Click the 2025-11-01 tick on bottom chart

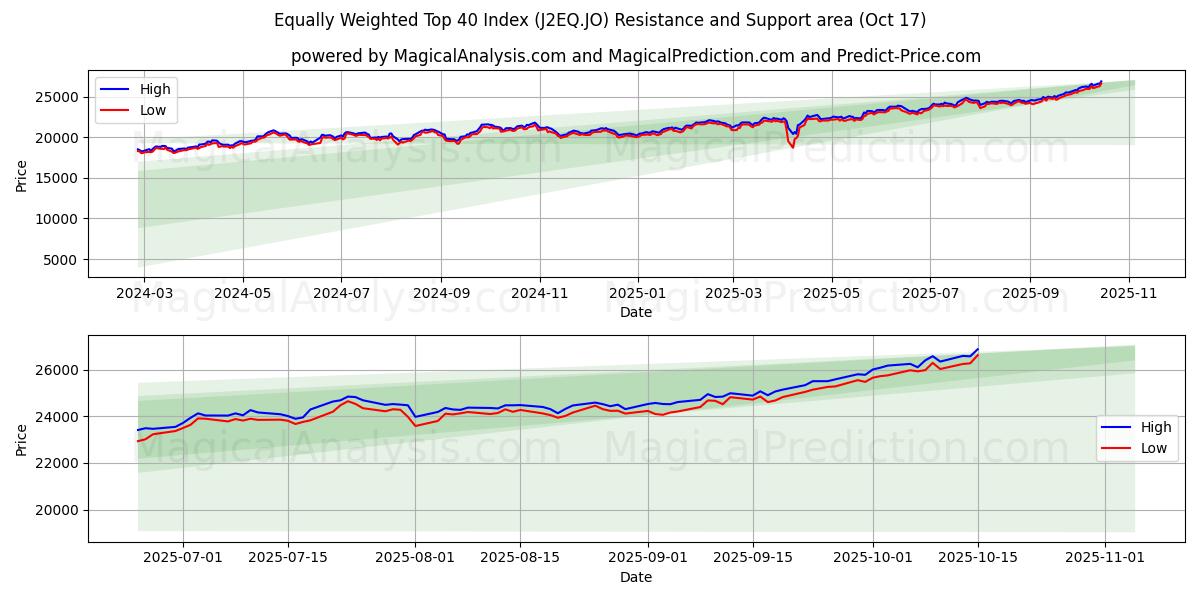[x=1105, y=559]
